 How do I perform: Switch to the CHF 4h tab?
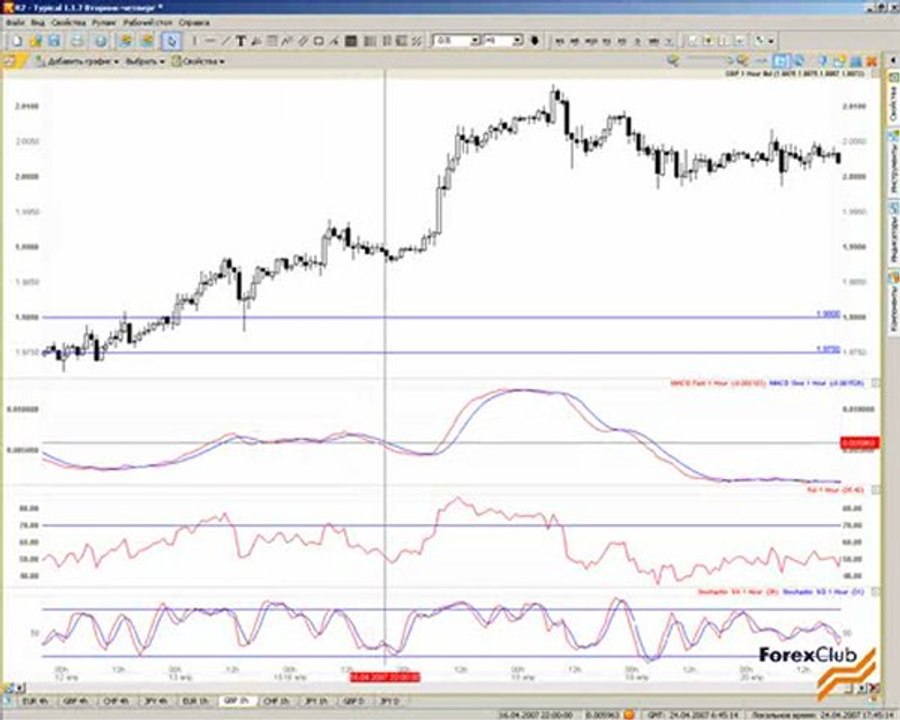116,701
